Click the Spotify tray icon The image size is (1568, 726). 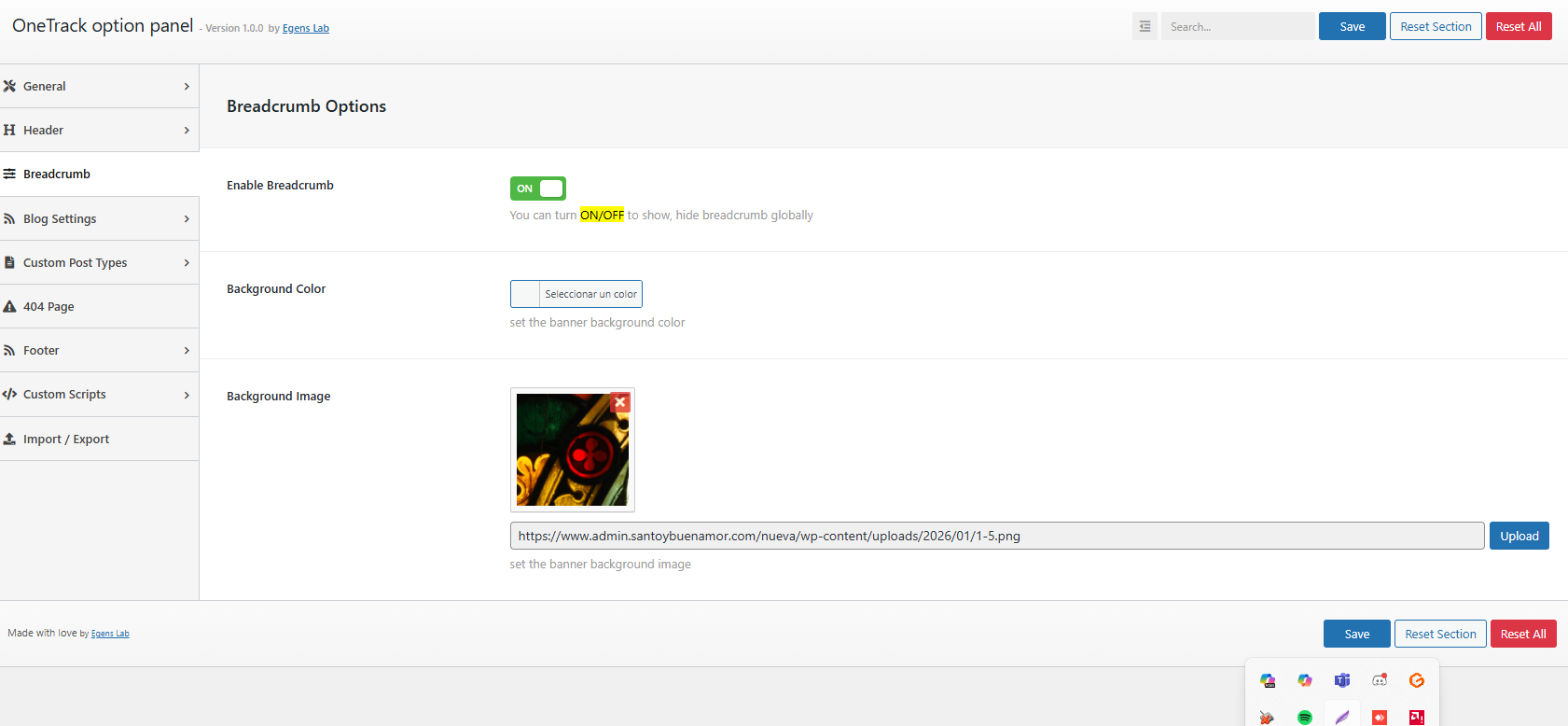[1304, 717]
